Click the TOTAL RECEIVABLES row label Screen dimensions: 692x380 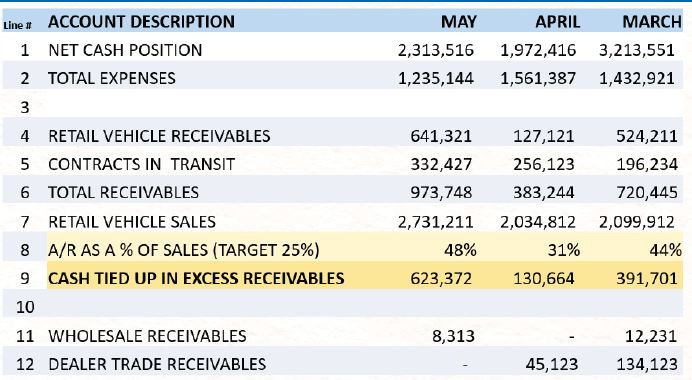[x=124, y=192]
